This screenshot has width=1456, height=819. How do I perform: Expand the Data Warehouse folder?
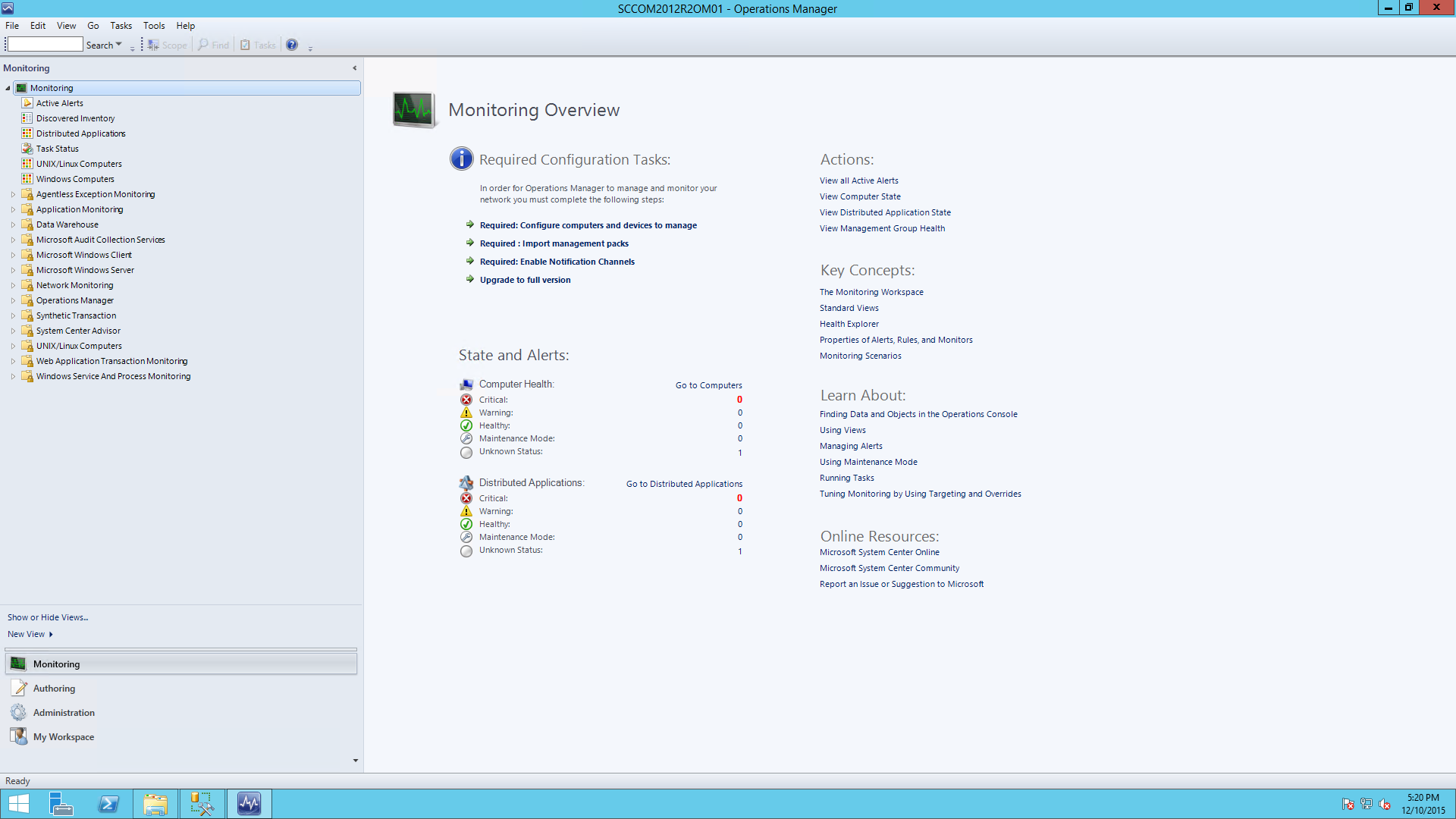pyautogui.click(x=12, y=224)
